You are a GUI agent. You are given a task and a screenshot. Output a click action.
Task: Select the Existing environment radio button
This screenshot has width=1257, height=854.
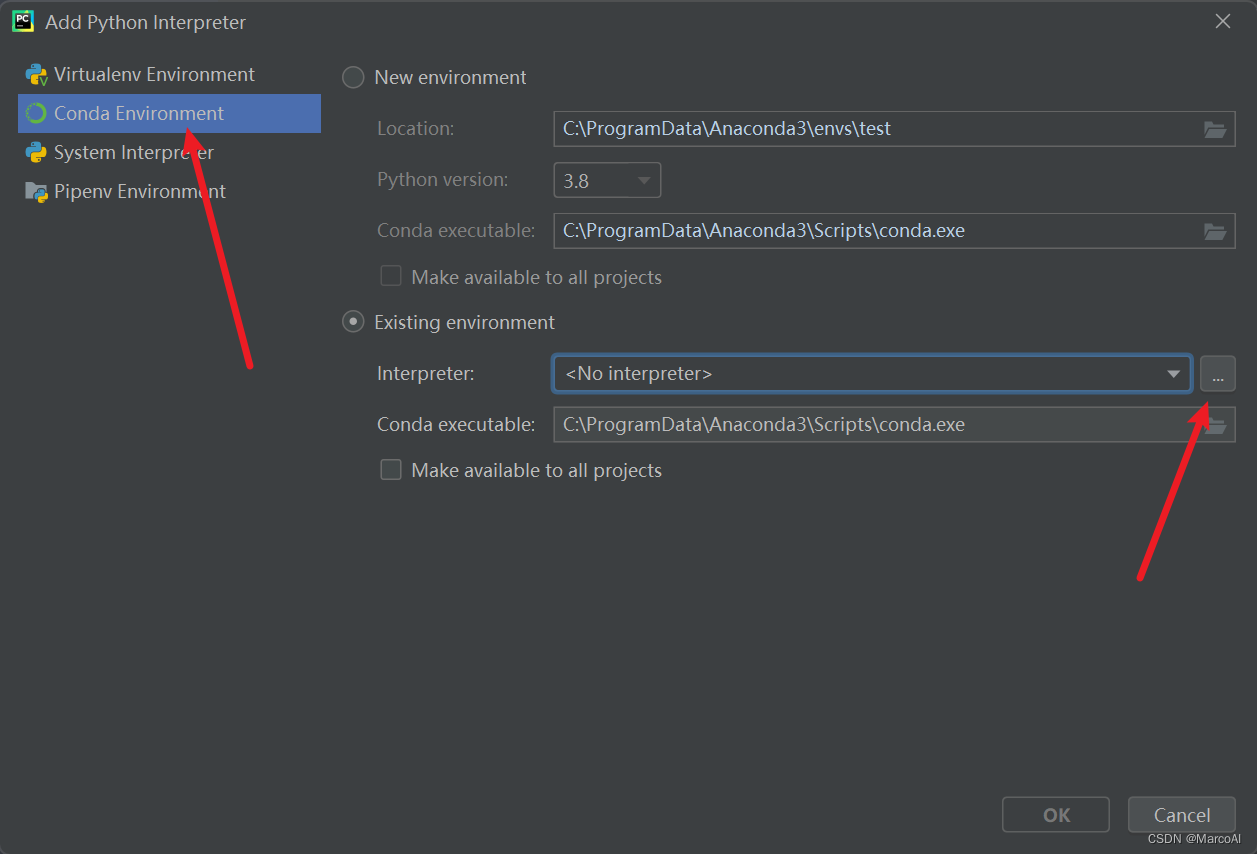(353, 322)
